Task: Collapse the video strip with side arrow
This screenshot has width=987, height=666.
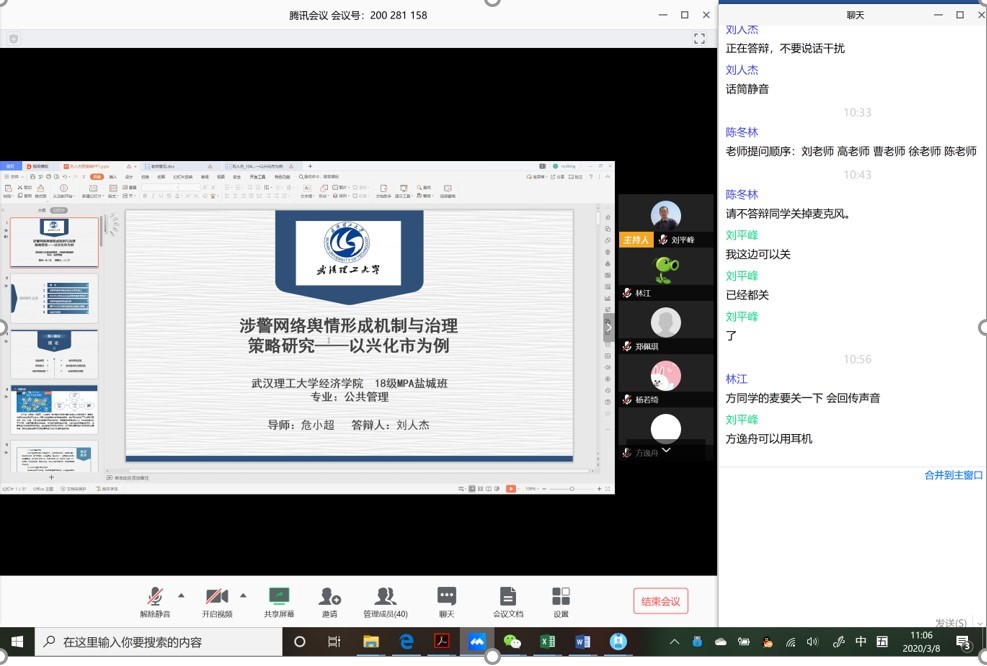Action: coord(608,328)
